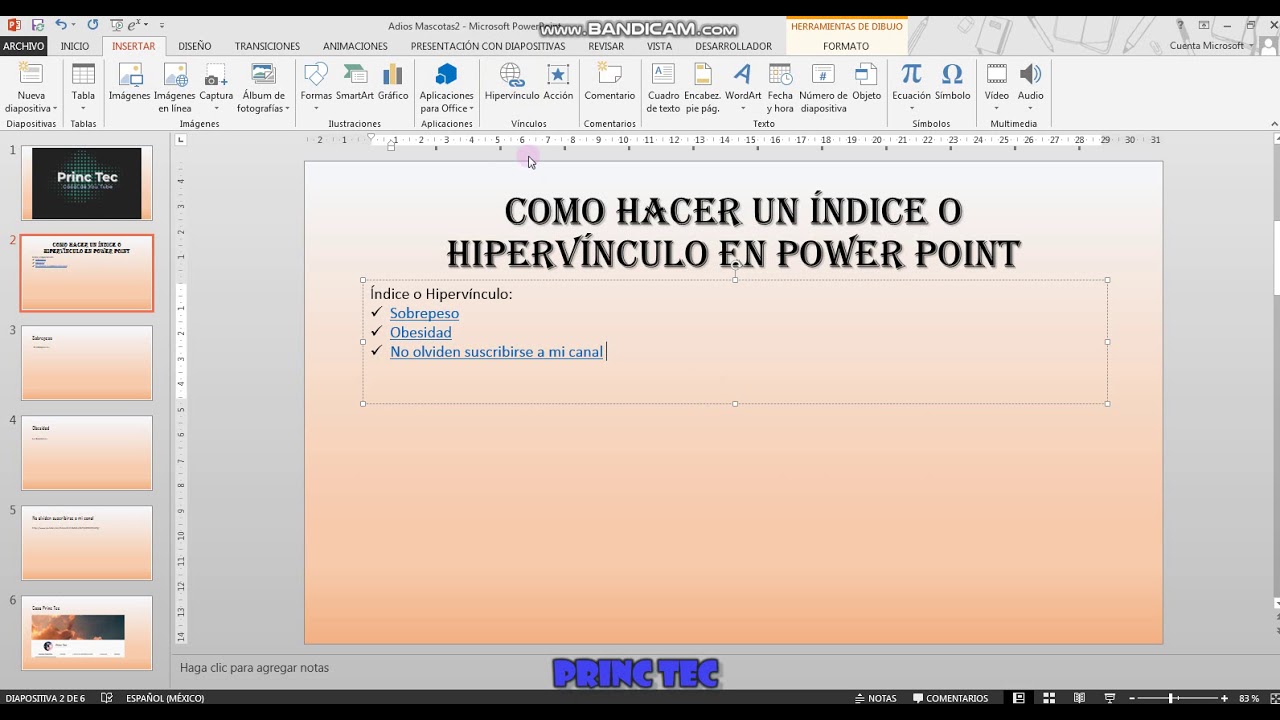This screenshot has height=720, width=1280.
Task: Expand the Undo history dropdown arrow
Action: click(x=73, y=25)
